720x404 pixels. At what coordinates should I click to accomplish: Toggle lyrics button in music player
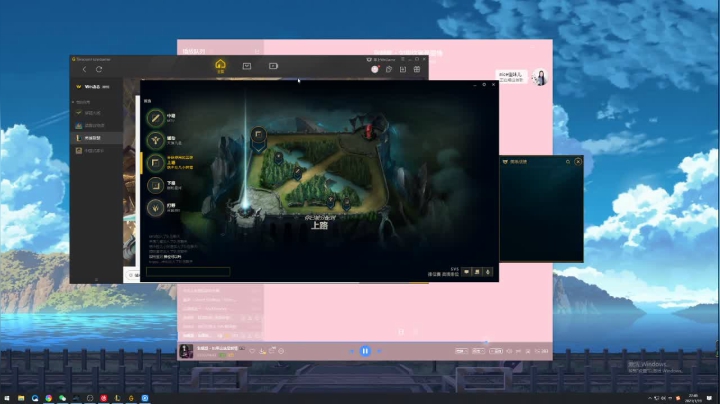pyautogui.click(x=496, y=351)
